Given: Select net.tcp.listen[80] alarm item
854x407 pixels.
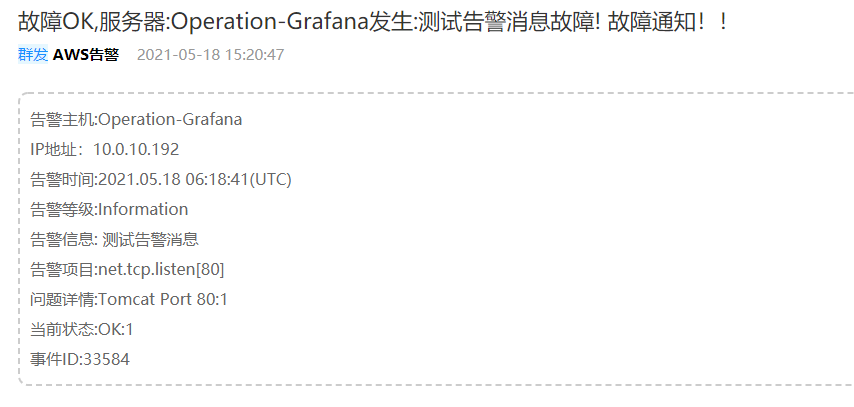Looking at the screenshot, I should (x=161, y=269).
